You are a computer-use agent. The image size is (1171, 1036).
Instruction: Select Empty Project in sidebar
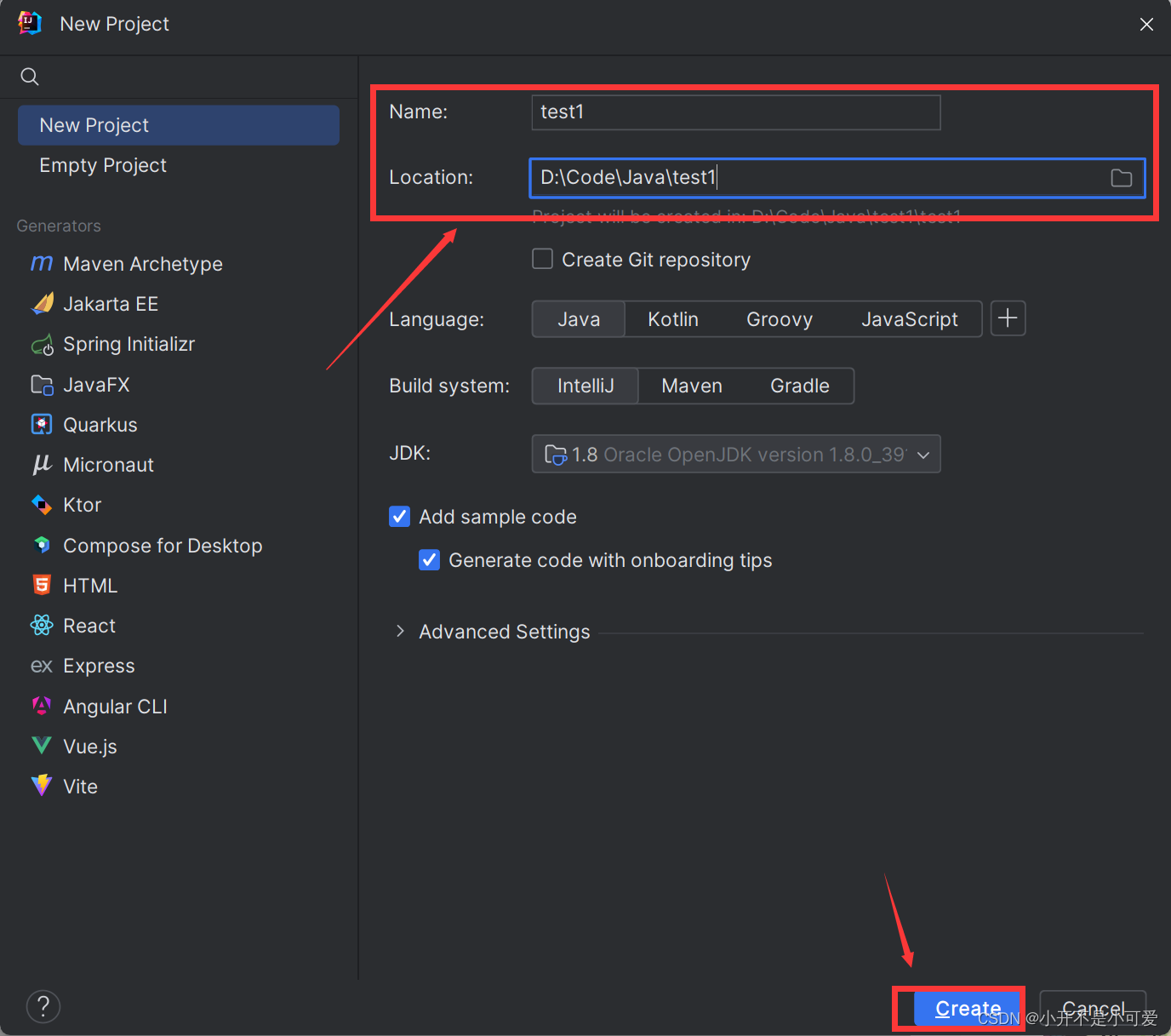179,165
